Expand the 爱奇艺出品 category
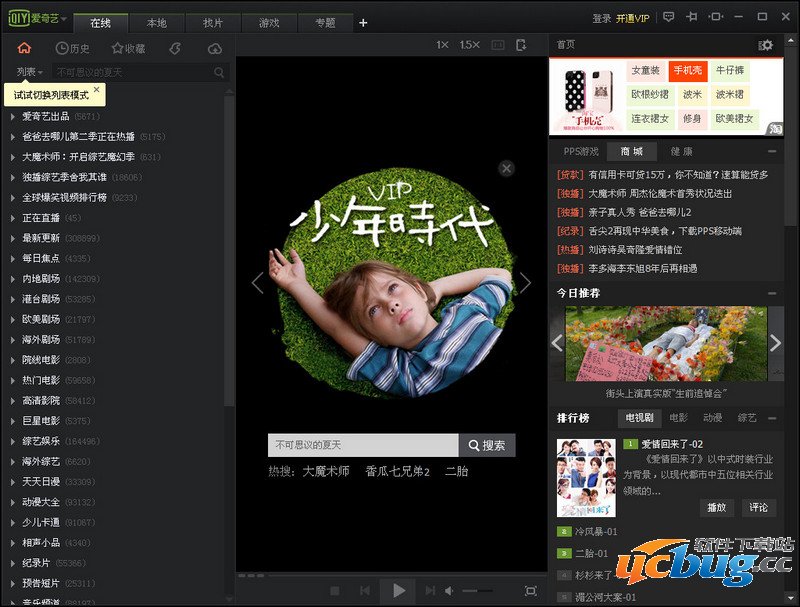Screen dimensions: 800x607 pos(12,117)
